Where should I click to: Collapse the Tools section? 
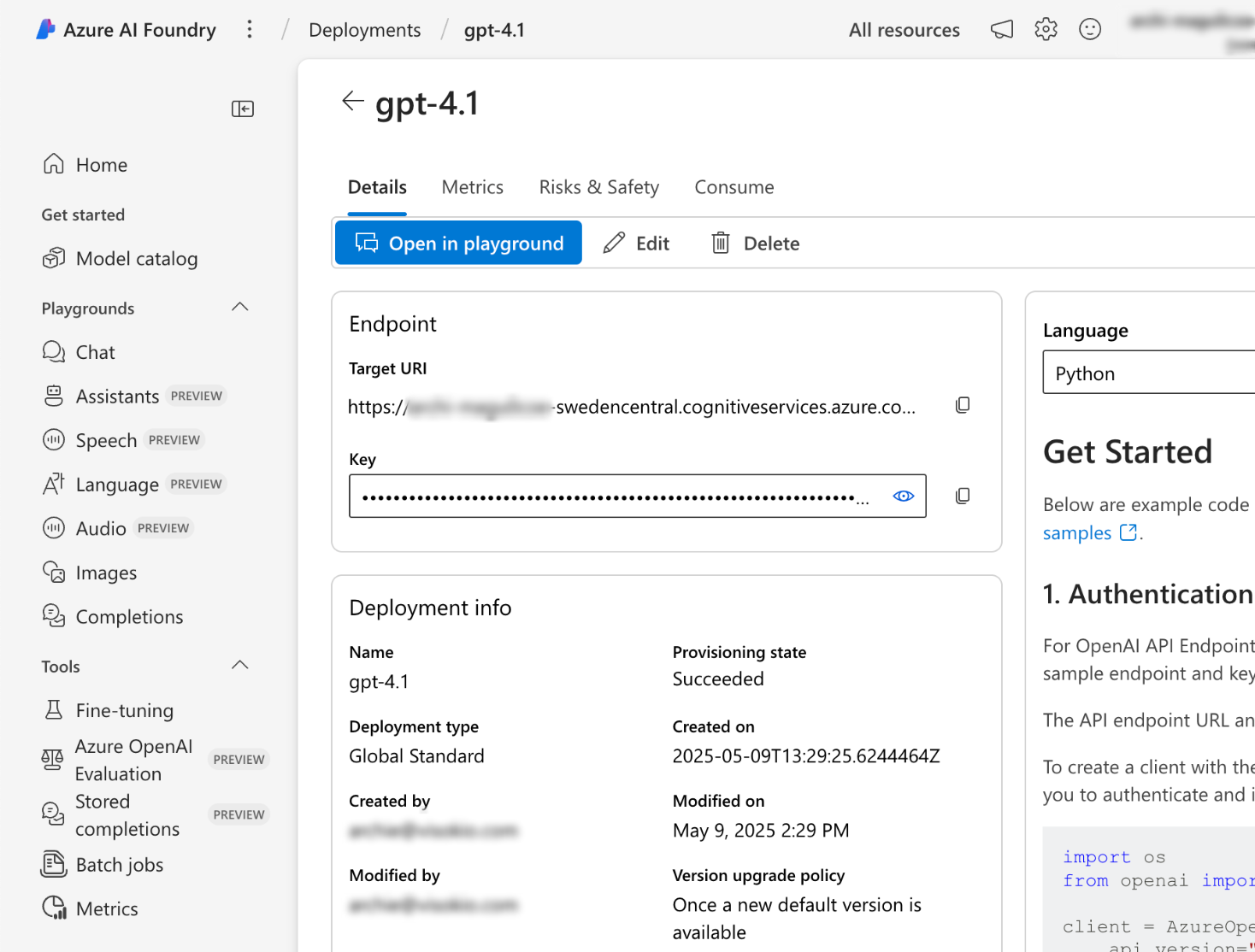click(240, 666)
